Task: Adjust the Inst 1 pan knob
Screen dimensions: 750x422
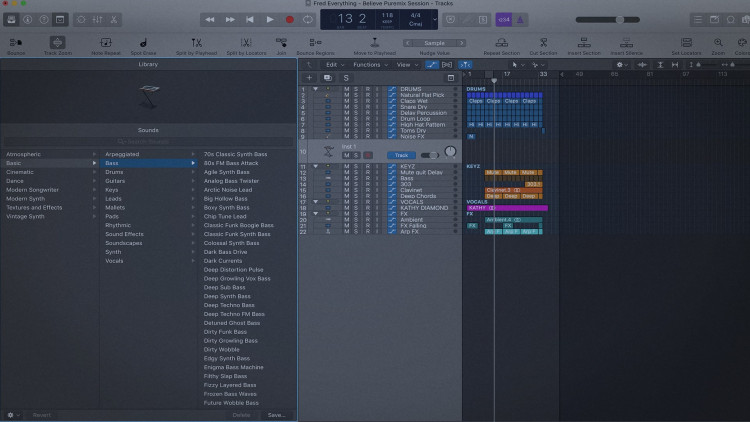Action: click(x=450, y=152)
